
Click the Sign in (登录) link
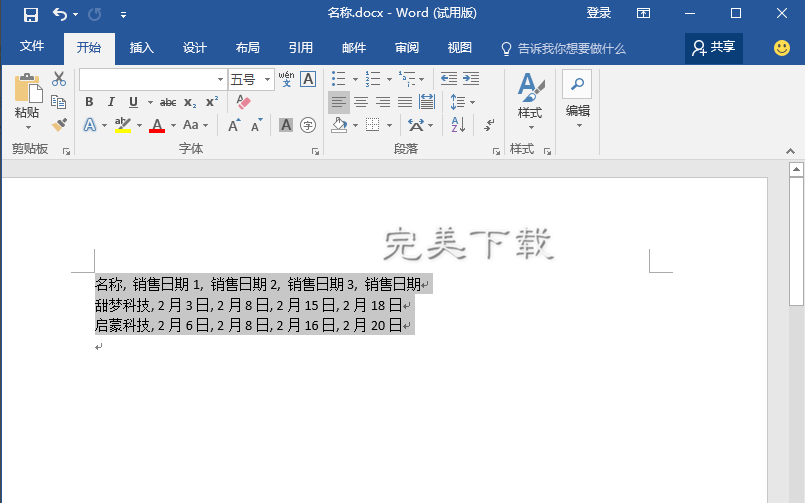point(599,13)
